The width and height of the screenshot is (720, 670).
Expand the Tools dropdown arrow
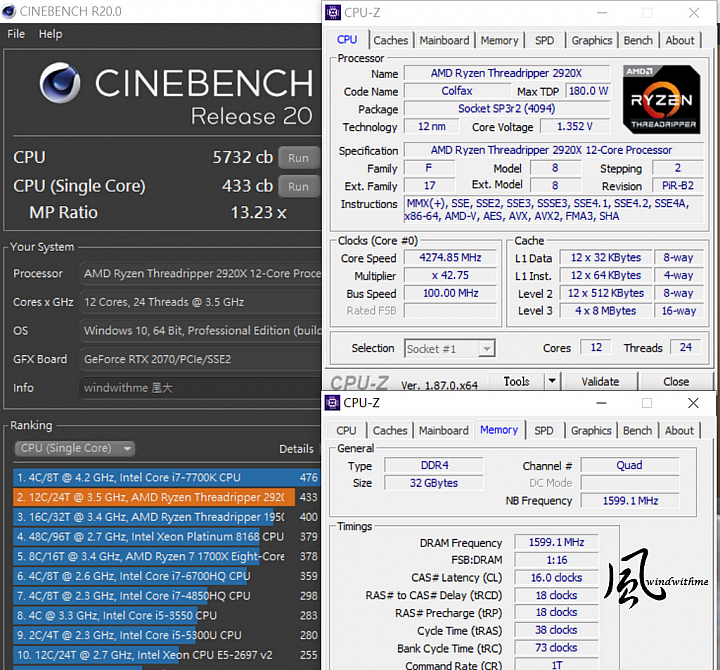coord(552,381)
